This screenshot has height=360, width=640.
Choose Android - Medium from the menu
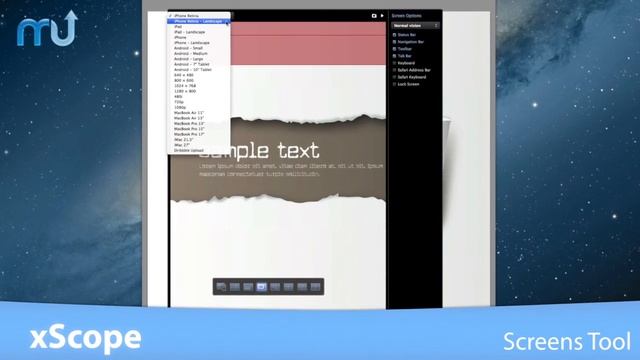pyautogui.click(x=199, y=53)
